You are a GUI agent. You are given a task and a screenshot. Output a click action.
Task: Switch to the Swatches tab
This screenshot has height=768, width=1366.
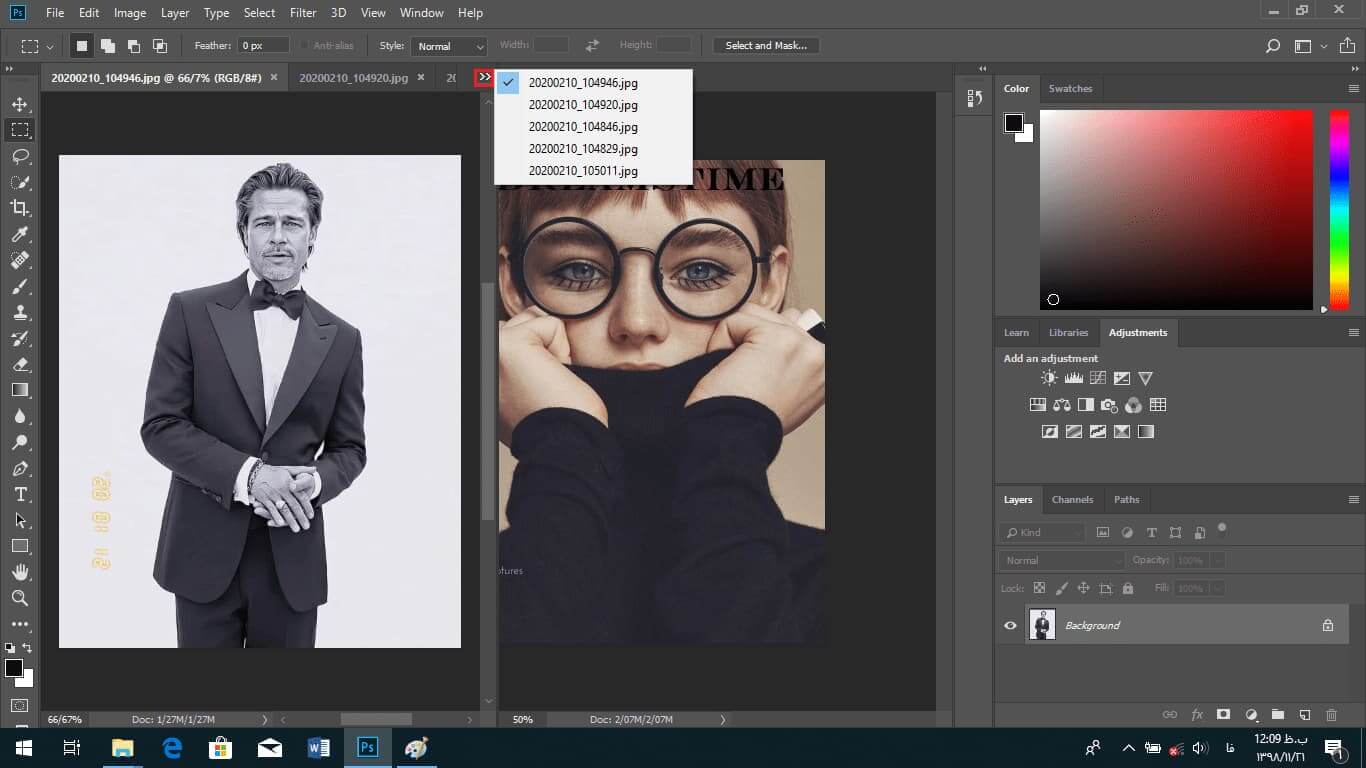[x=1070, y=88]
